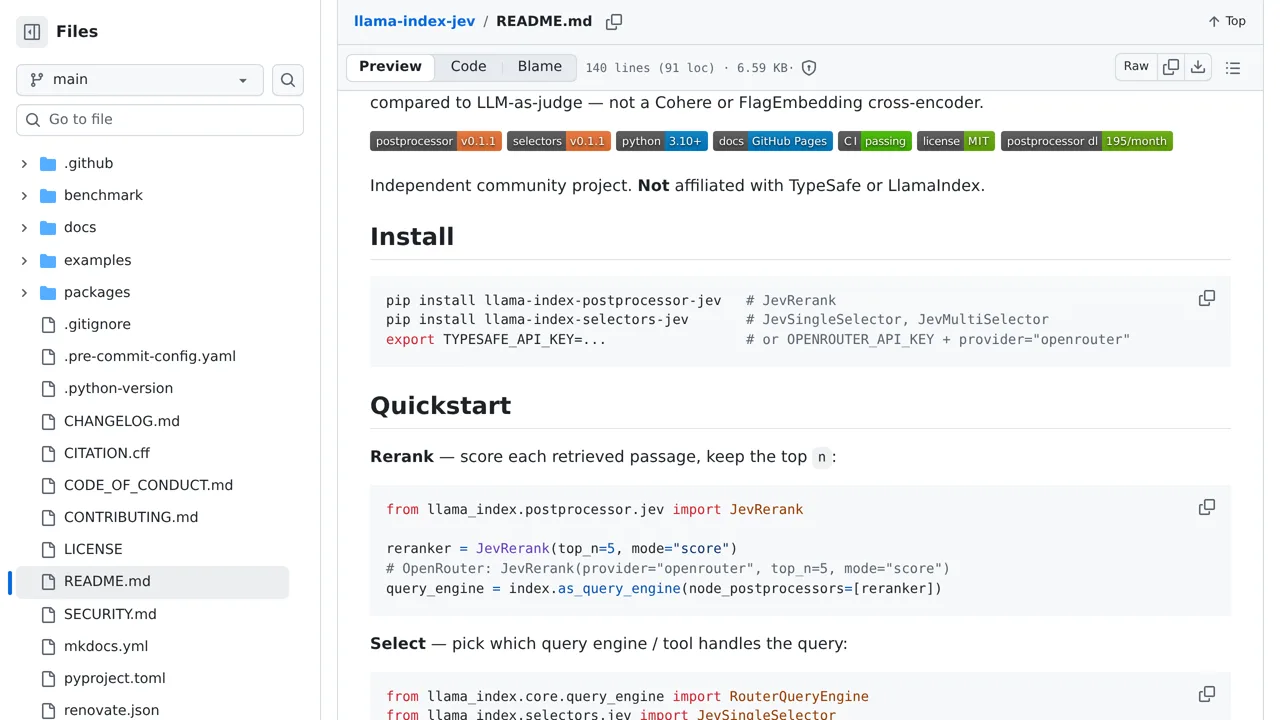Open SECURITY.md file
The image size is (1280, 720).
click(x=110, y=615)
